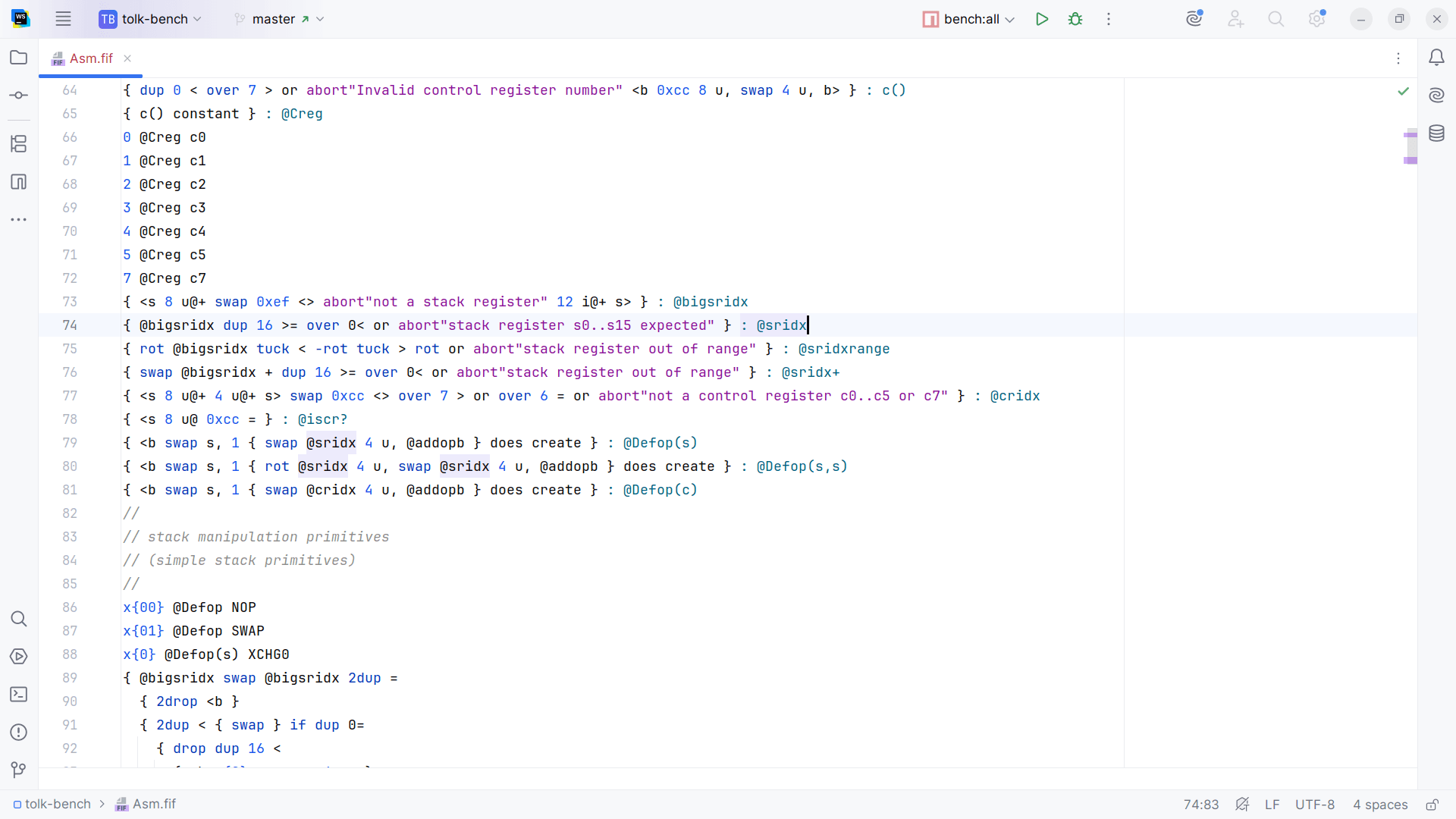
Task: Open the Project tool window folder icon
Action: 19,58
